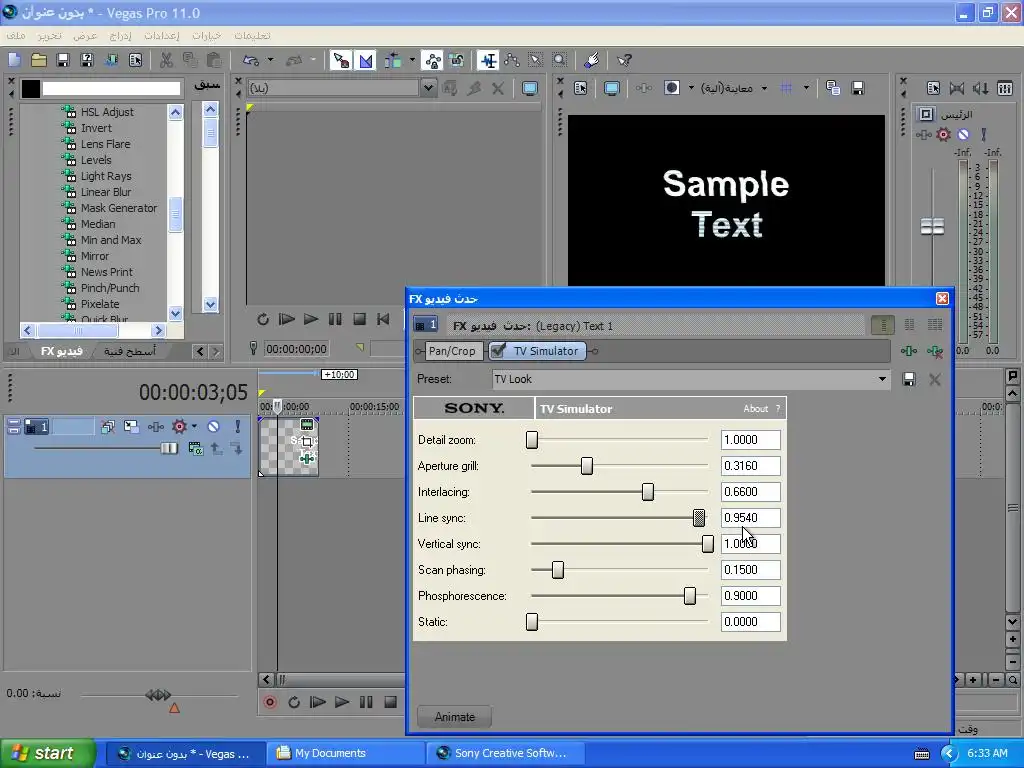The image size is (1024, 768).
Task: Click the Windows start button
Action: click(48, 753)
